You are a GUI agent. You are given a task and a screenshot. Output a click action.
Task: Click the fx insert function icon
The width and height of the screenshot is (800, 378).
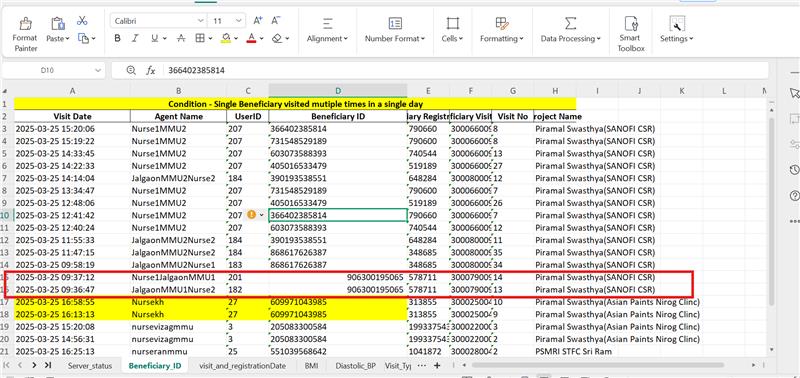[x=151, y=70]
